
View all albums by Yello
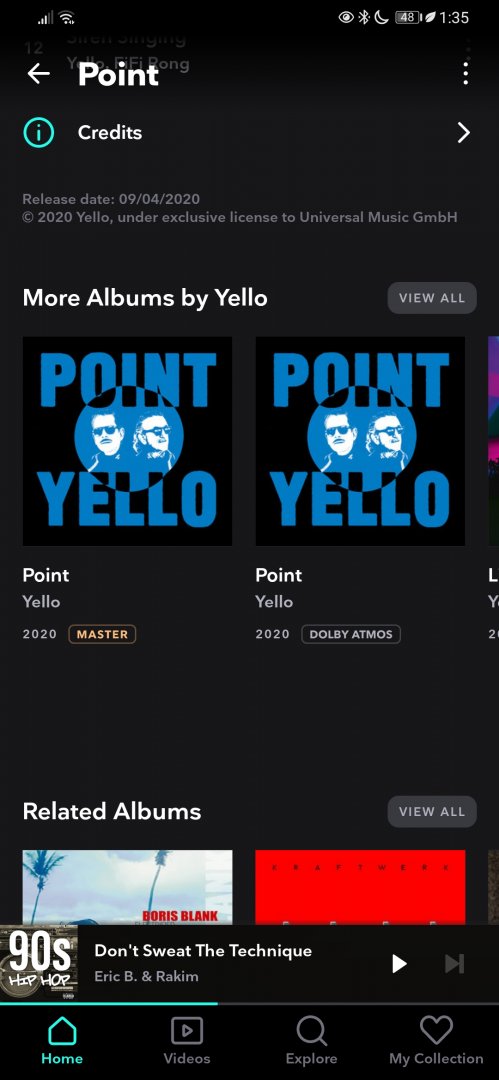pos(432,298)
